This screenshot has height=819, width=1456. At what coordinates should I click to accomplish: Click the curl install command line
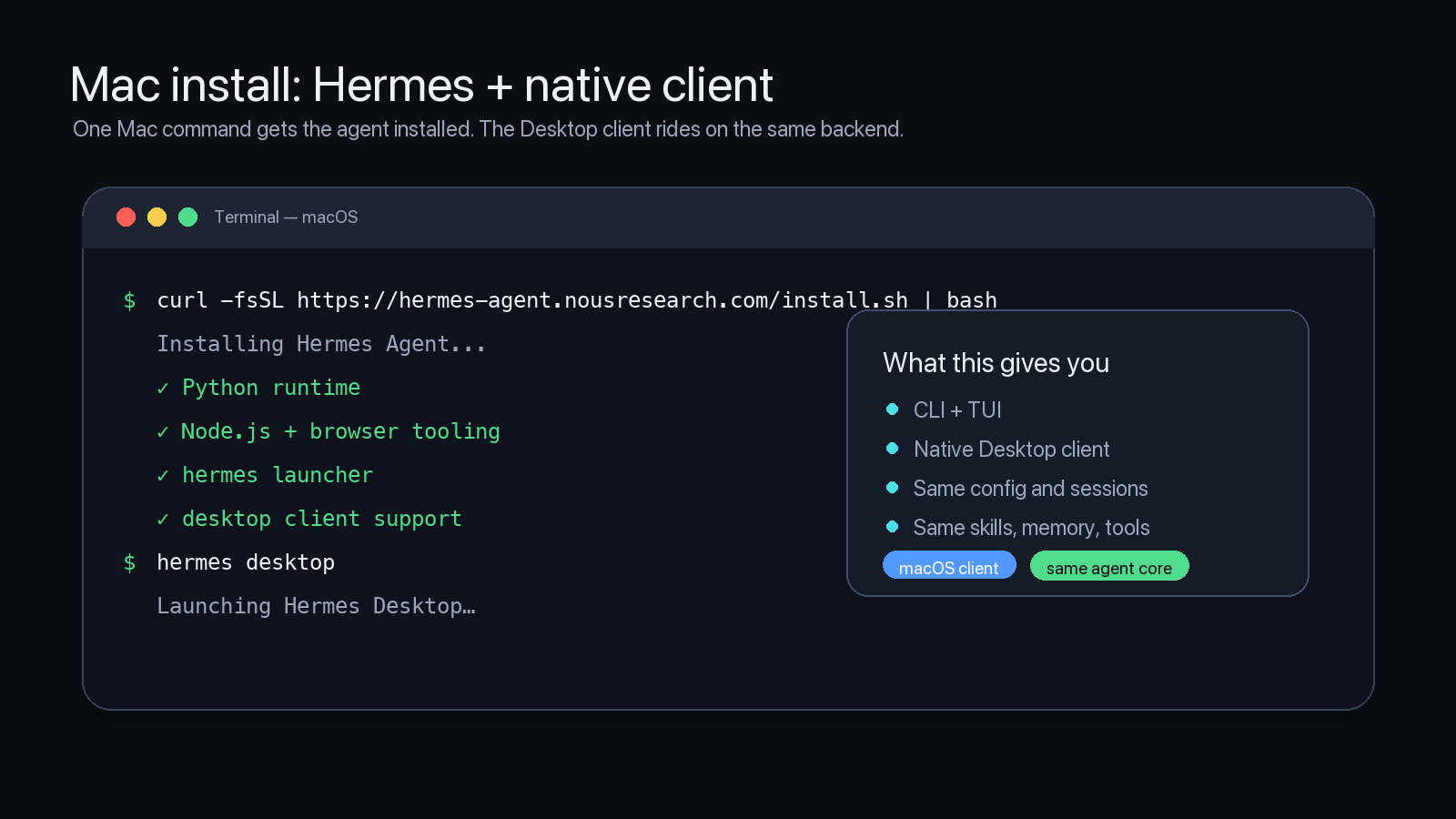click(x=577, y=300)
